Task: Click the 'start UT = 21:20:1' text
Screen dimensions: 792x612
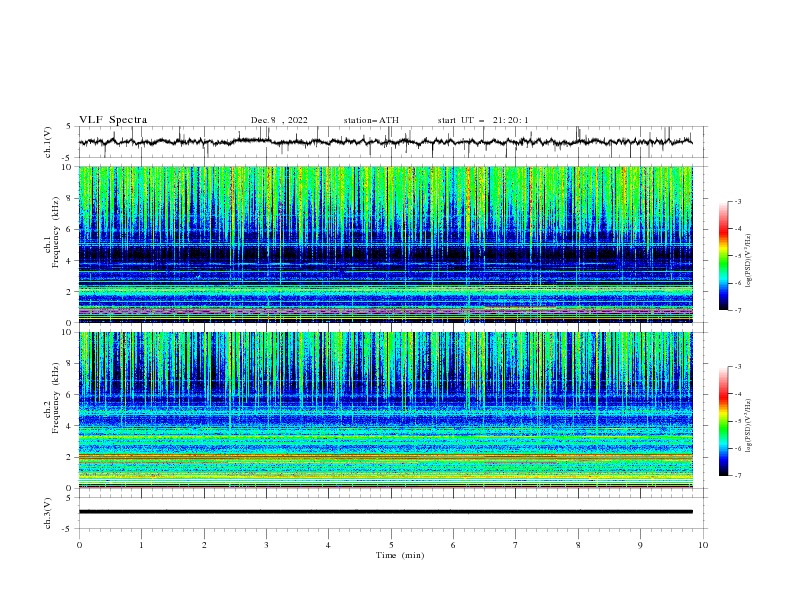Action: (483, 120)
